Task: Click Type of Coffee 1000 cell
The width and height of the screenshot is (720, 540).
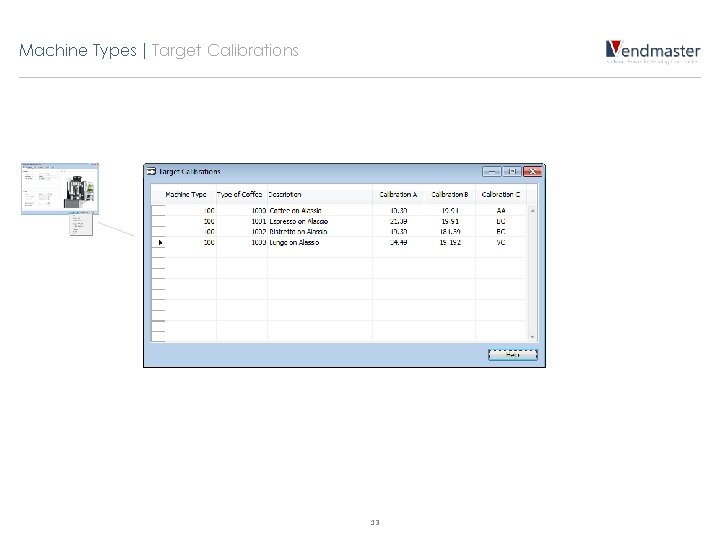Action: tap(242, 210)
